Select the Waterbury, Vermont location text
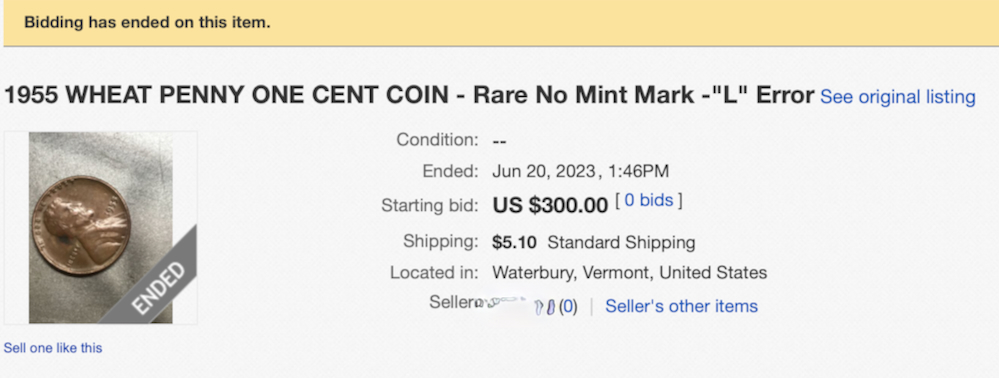 [x=629, y=273]
